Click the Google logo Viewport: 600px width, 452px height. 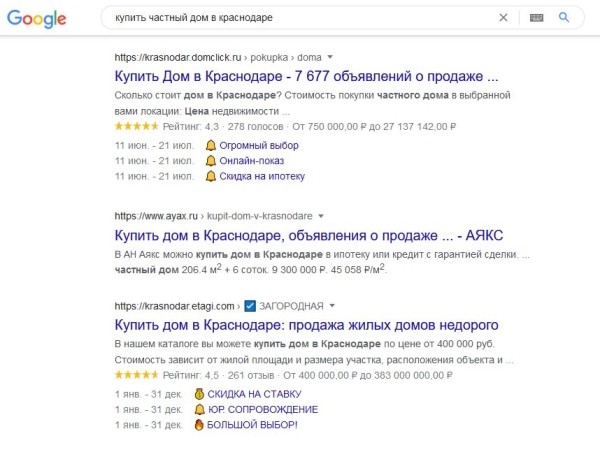(x=37, y=19)
